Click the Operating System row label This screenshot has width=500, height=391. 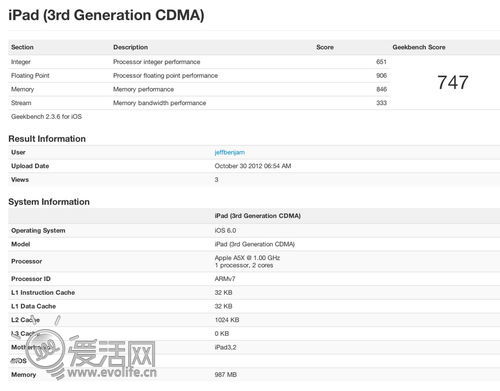click(38, 230)
